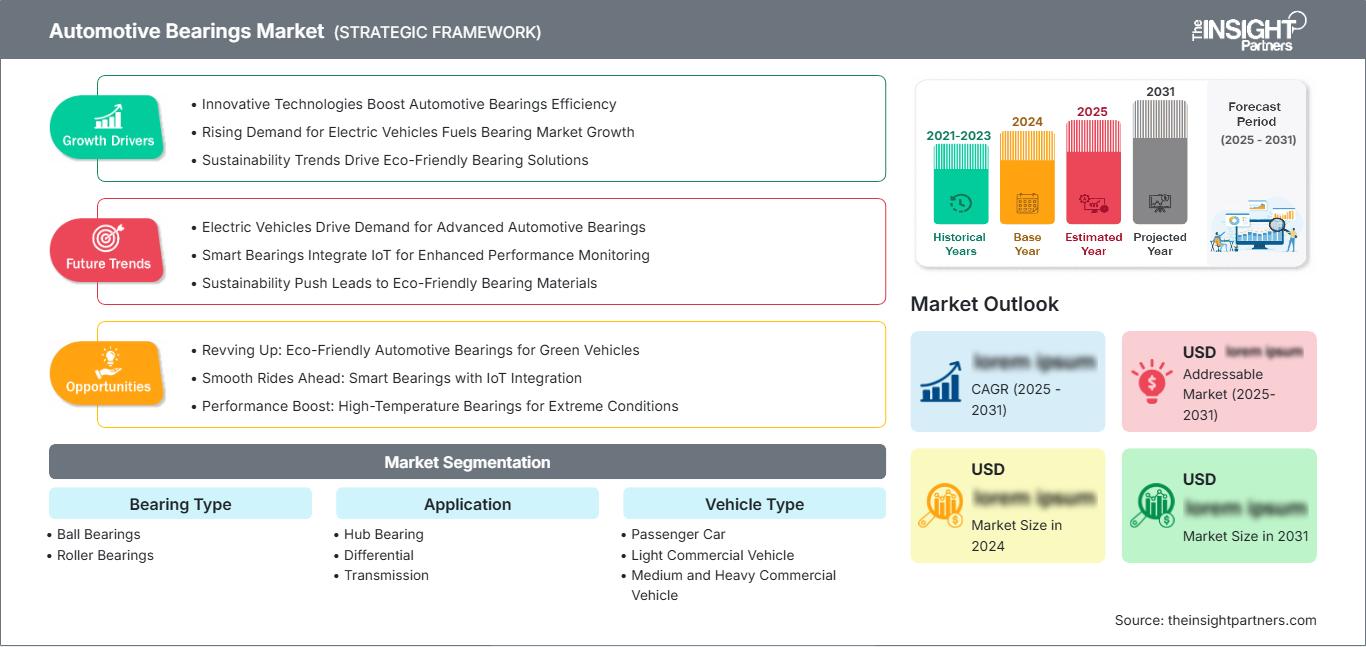Open the Vehicle Type segment header
The width and height of the screenshot is (1366, 647).
coord(754,504)
